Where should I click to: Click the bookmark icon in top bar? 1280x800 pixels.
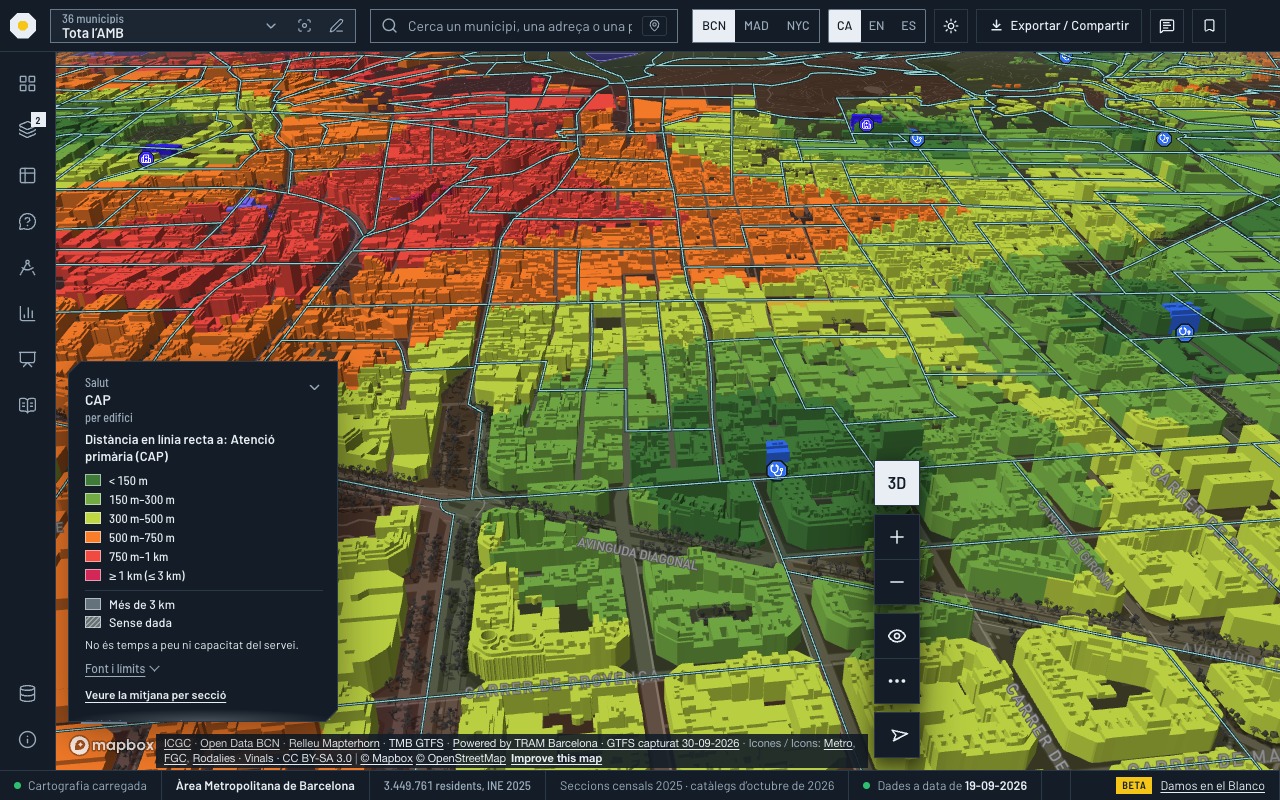(x=1209, y=26)
